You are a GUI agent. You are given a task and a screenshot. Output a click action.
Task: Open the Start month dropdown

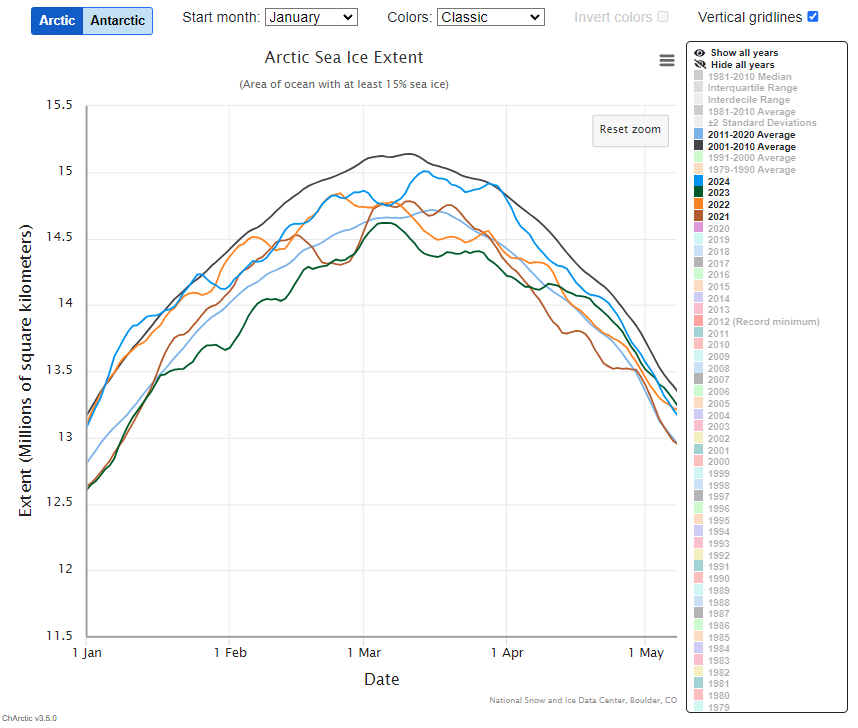pyautogui.click(x=311, y=17)
